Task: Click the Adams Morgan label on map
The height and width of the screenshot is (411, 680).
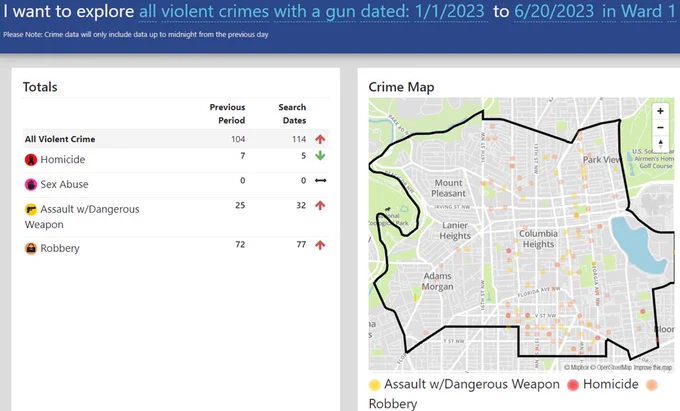Action: [x=438, y=281]
